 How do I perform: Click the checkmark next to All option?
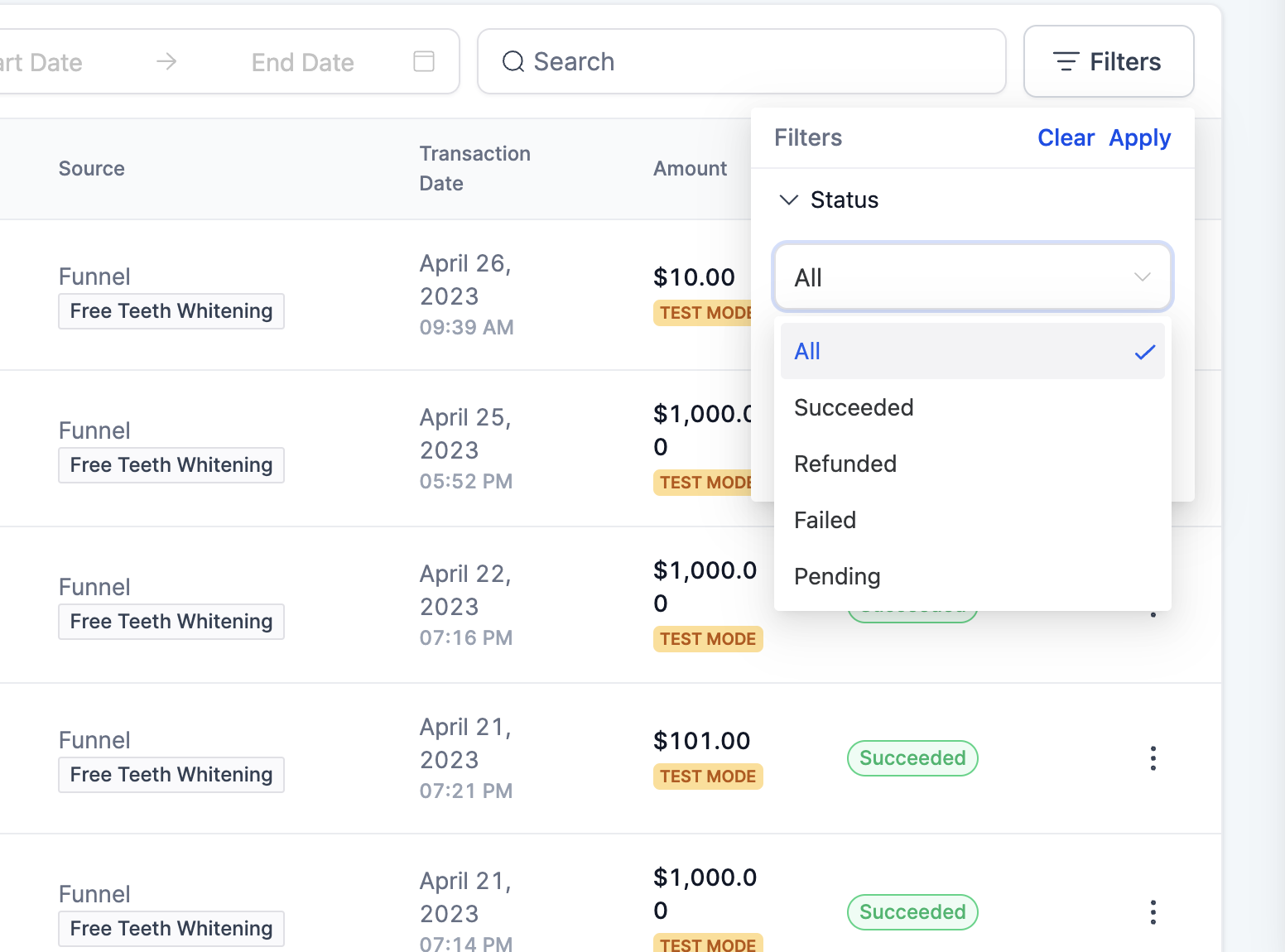pyautogui.click(x=1145, y=352)
